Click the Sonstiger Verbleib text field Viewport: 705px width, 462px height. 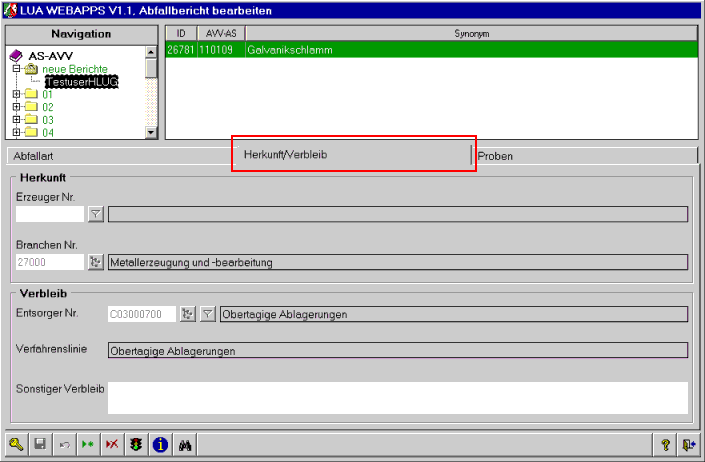point(397,397)
